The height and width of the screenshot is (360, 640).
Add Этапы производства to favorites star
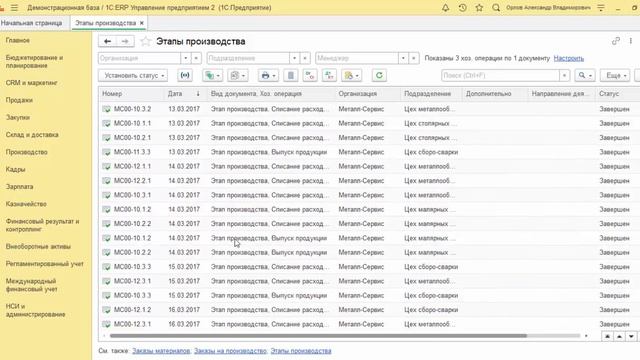(x=146, y=41)
